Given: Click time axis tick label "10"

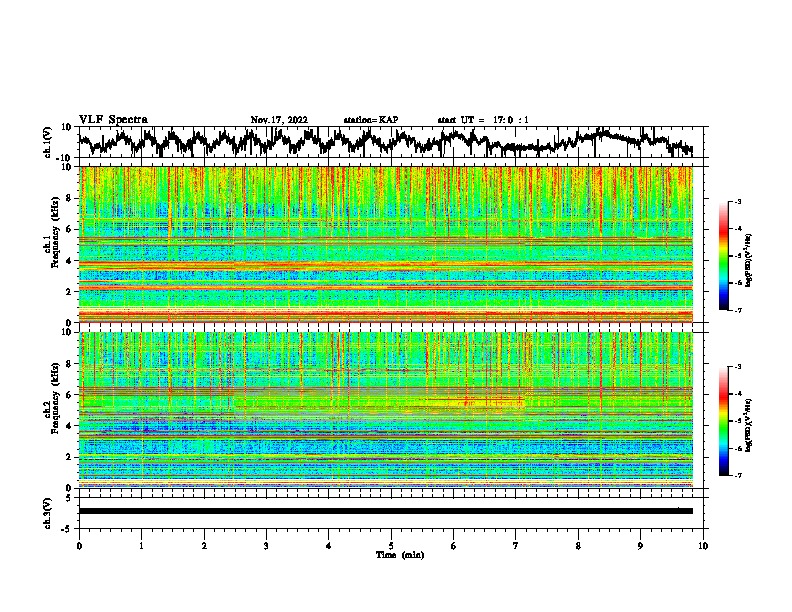Looking at the screenshot, I should [703, 546].
